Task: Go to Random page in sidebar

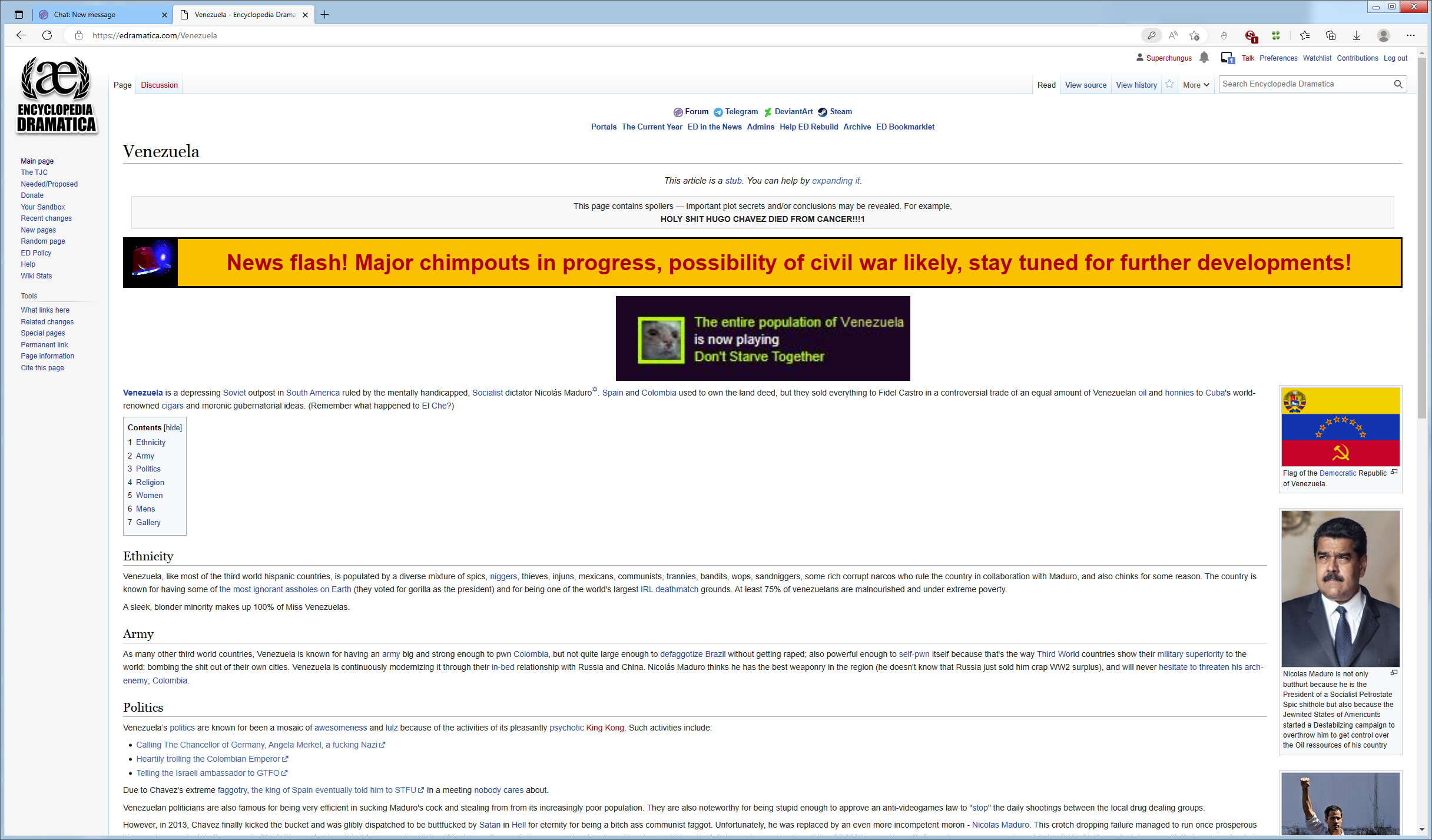Action: 43,241
